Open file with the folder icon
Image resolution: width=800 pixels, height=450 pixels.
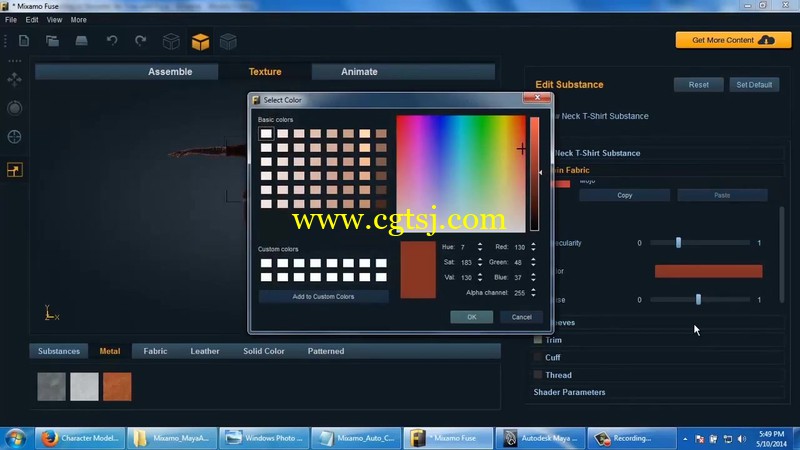pyautogui.click(x=52, y=41)
